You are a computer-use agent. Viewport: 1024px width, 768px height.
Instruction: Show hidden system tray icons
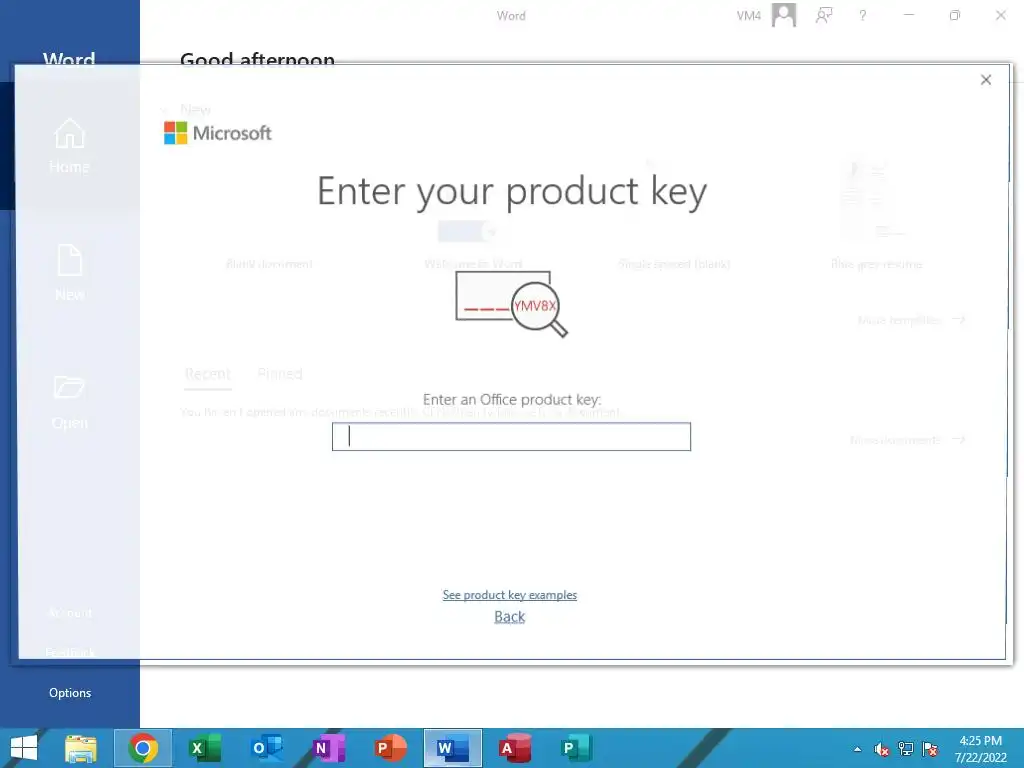click(857, 749)
